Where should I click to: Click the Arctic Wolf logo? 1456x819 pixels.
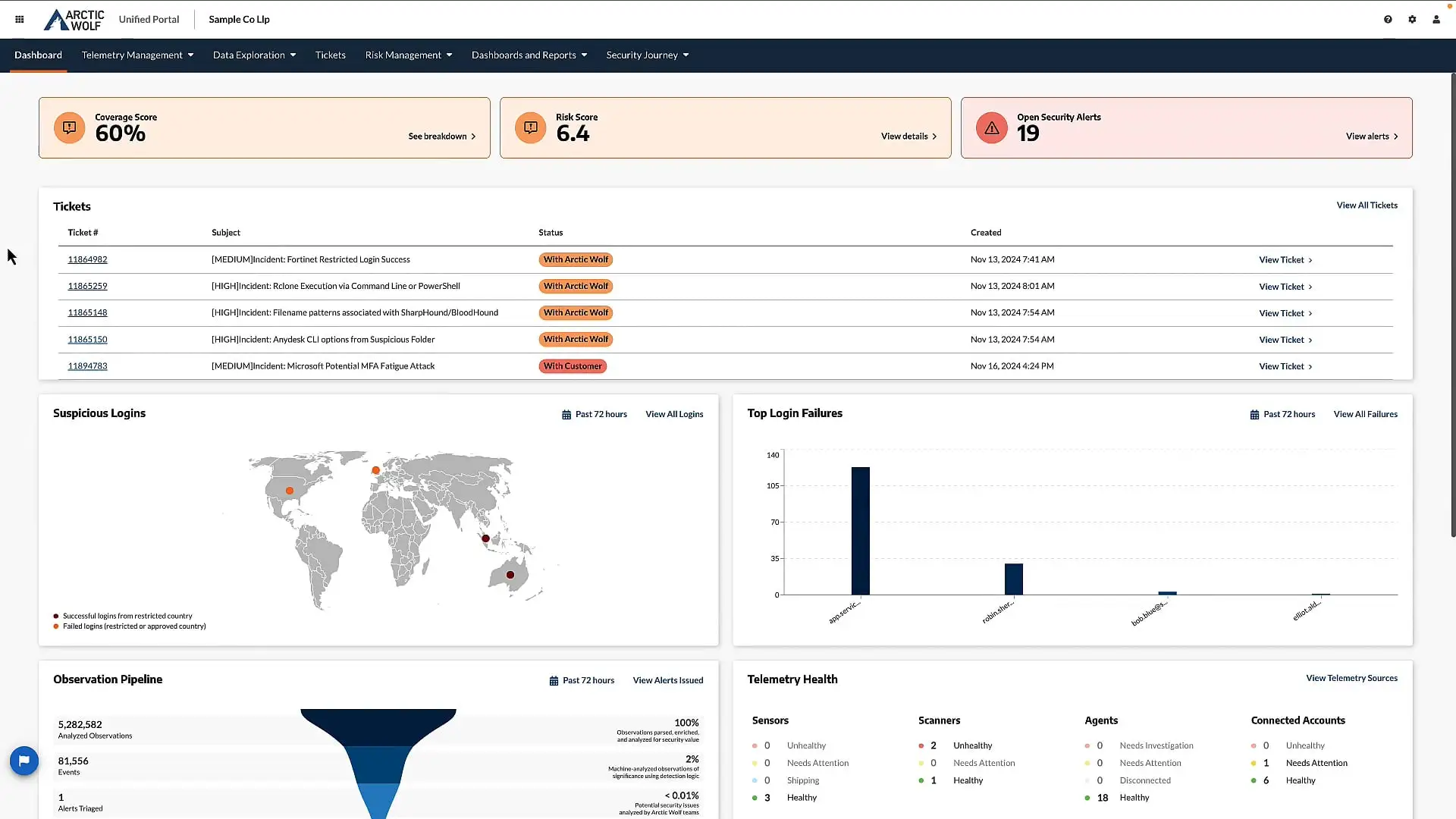coord(74,20)
